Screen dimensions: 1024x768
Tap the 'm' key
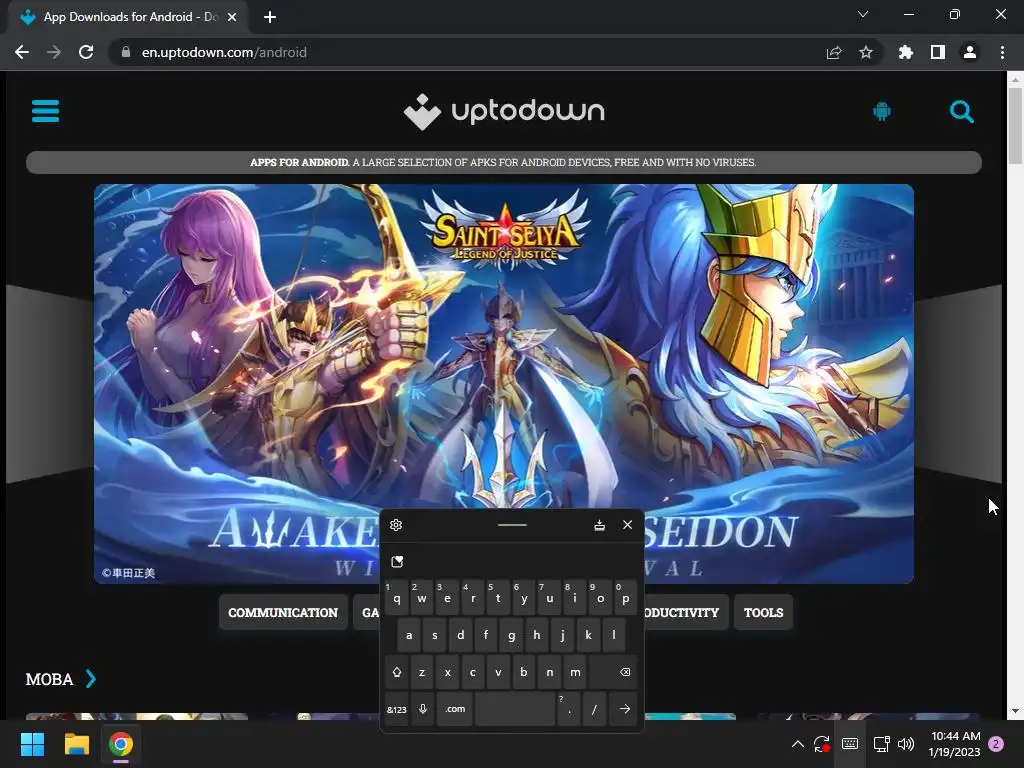pyautogui.click(x=575, y=672)
